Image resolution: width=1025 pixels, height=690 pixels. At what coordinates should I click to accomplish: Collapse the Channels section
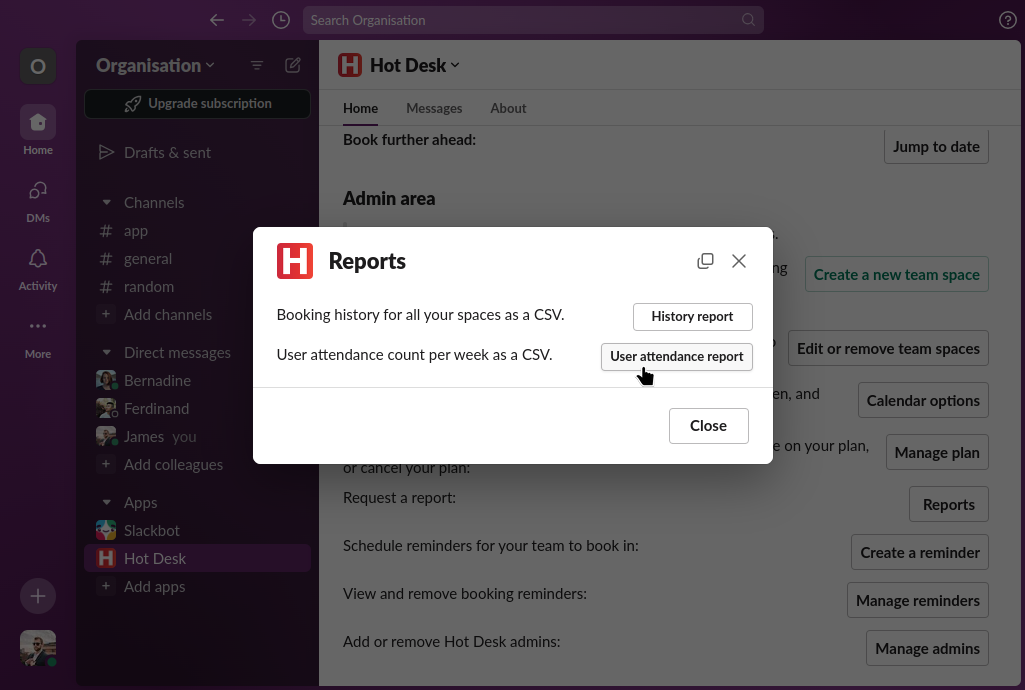coord(107,203)
